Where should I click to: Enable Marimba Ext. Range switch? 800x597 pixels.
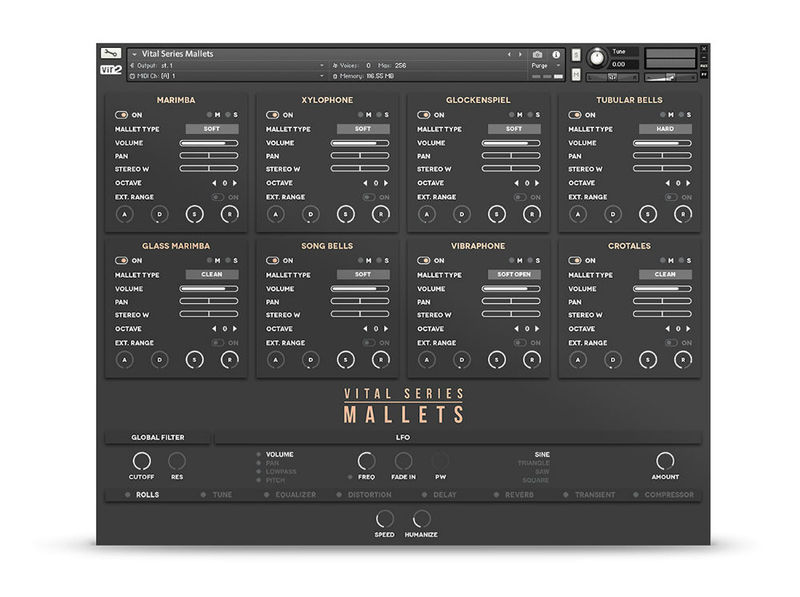(x=218, y=197)
